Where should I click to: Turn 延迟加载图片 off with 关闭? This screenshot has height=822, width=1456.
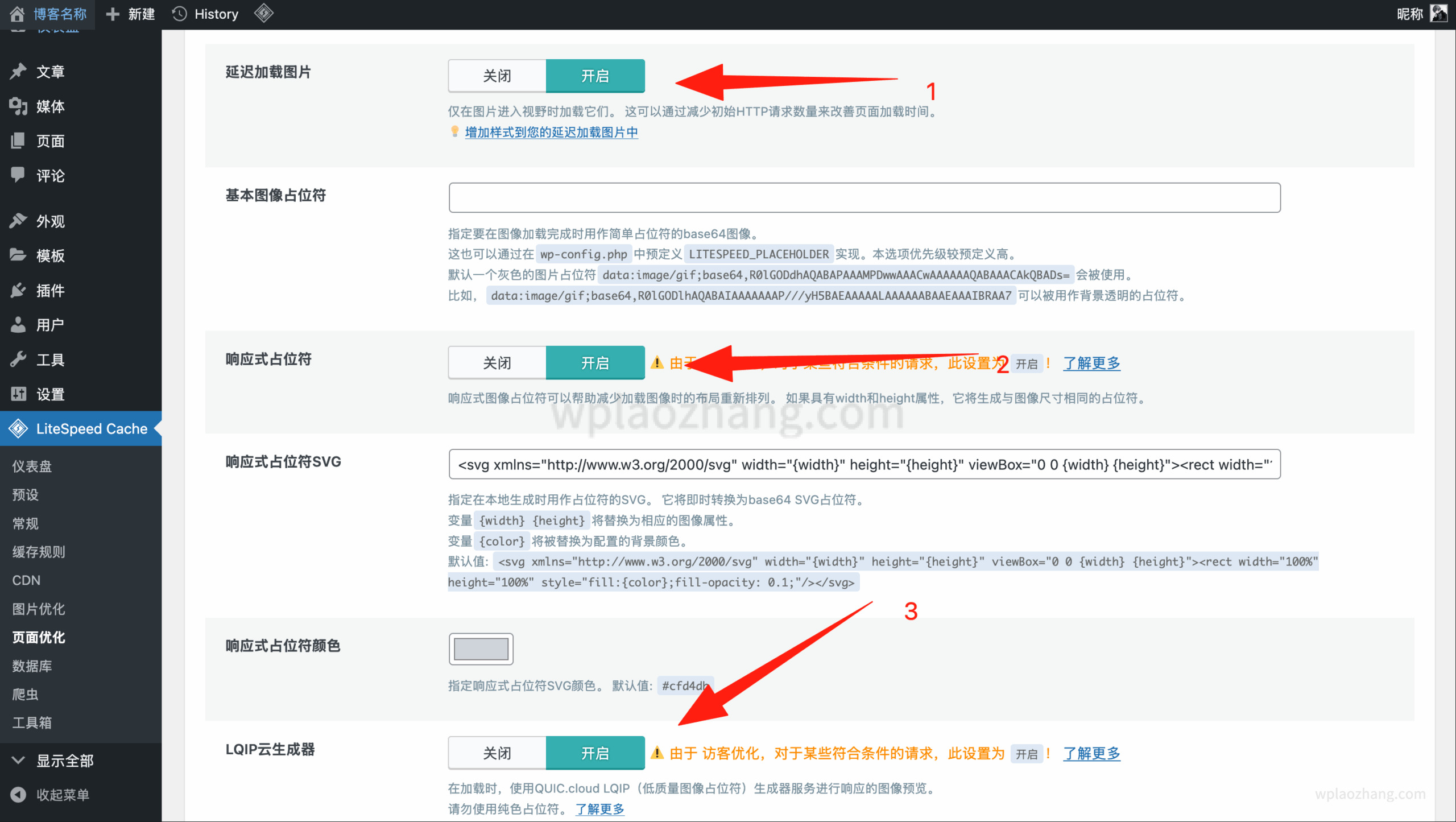point(497,76)
